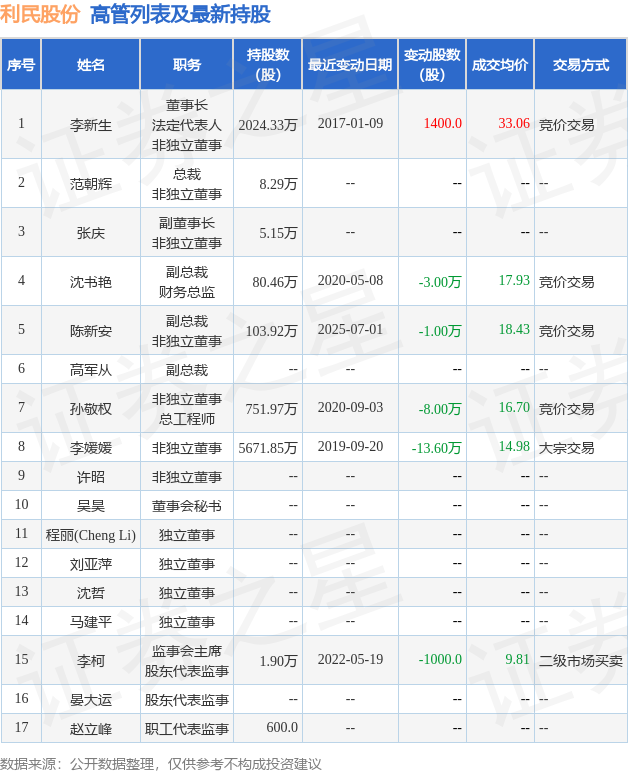Select the 最近变动日期 column header
The image size is (628, 773).
[x=350, y=65]
